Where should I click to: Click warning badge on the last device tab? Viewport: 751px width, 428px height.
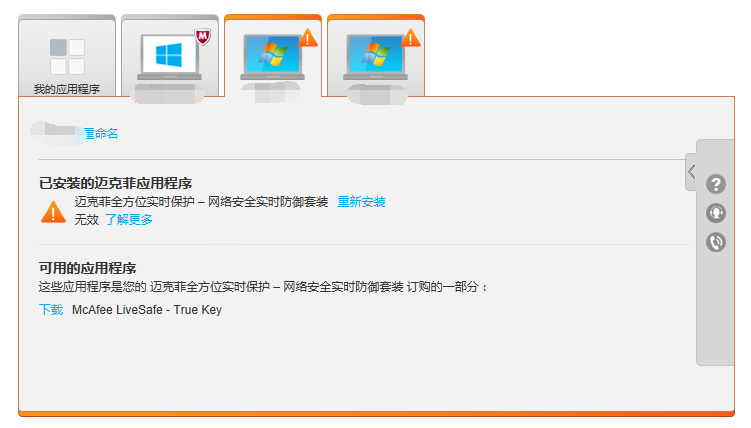pos(410,38)
